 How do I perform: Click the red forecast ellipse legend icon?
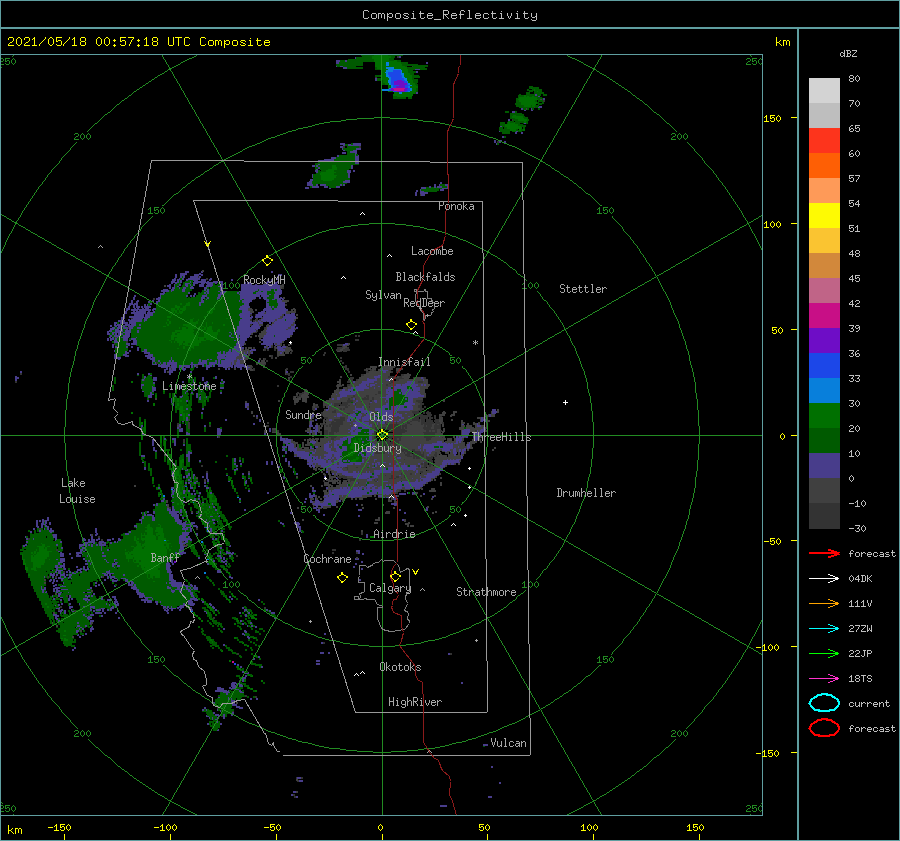[824, 728]
